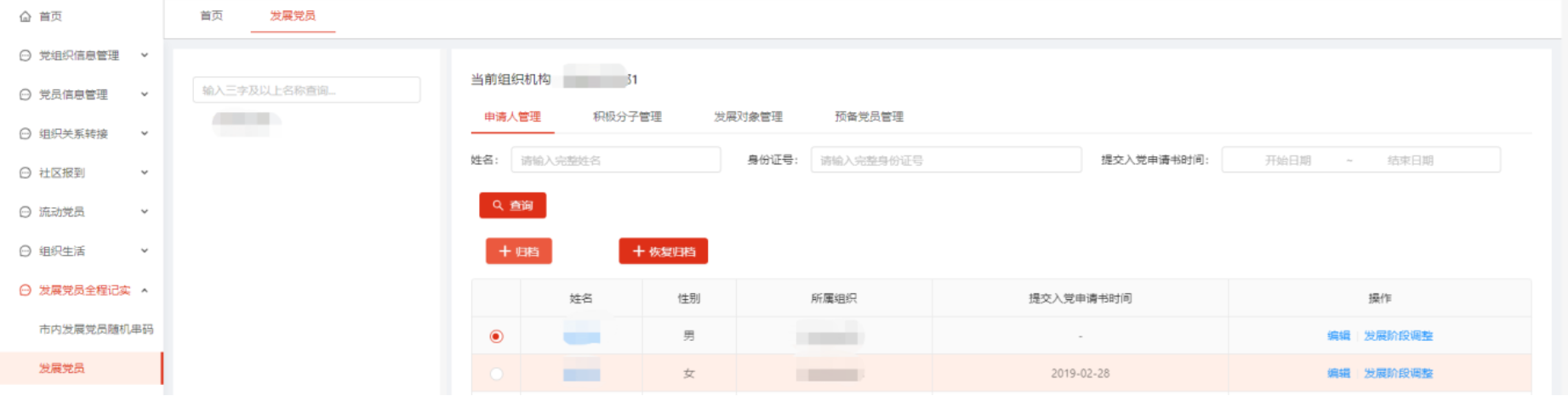Switch to the 积极分子管理 tab
The image size is (1568, 396).
[627, 116]
